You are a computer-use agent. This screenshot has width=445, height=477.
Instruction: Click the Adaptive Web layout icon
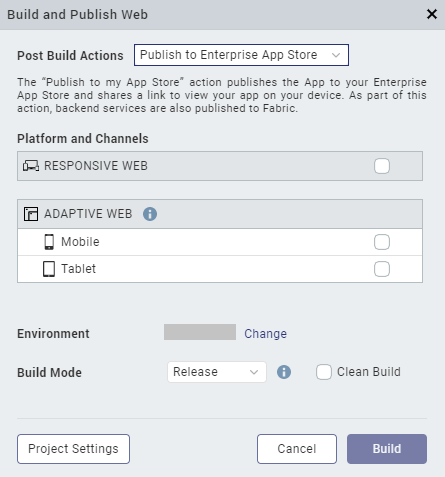[x=31, y=214]
